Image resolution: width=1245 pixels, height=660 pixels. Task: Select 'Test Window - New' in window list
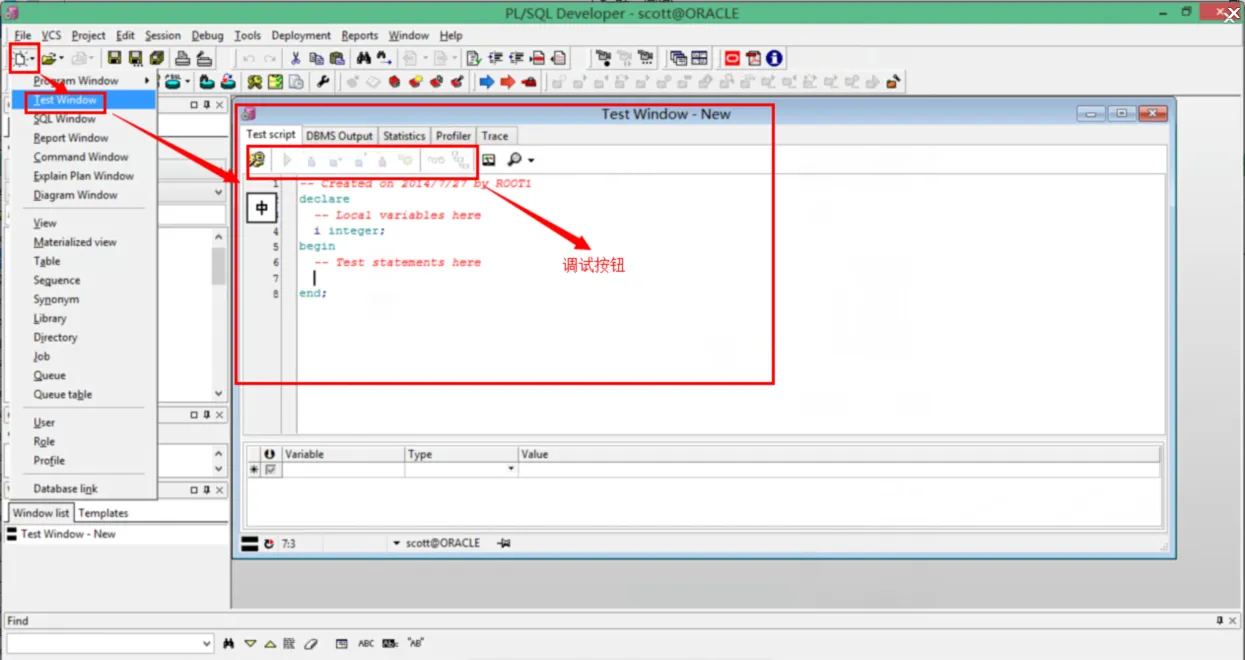68,534
